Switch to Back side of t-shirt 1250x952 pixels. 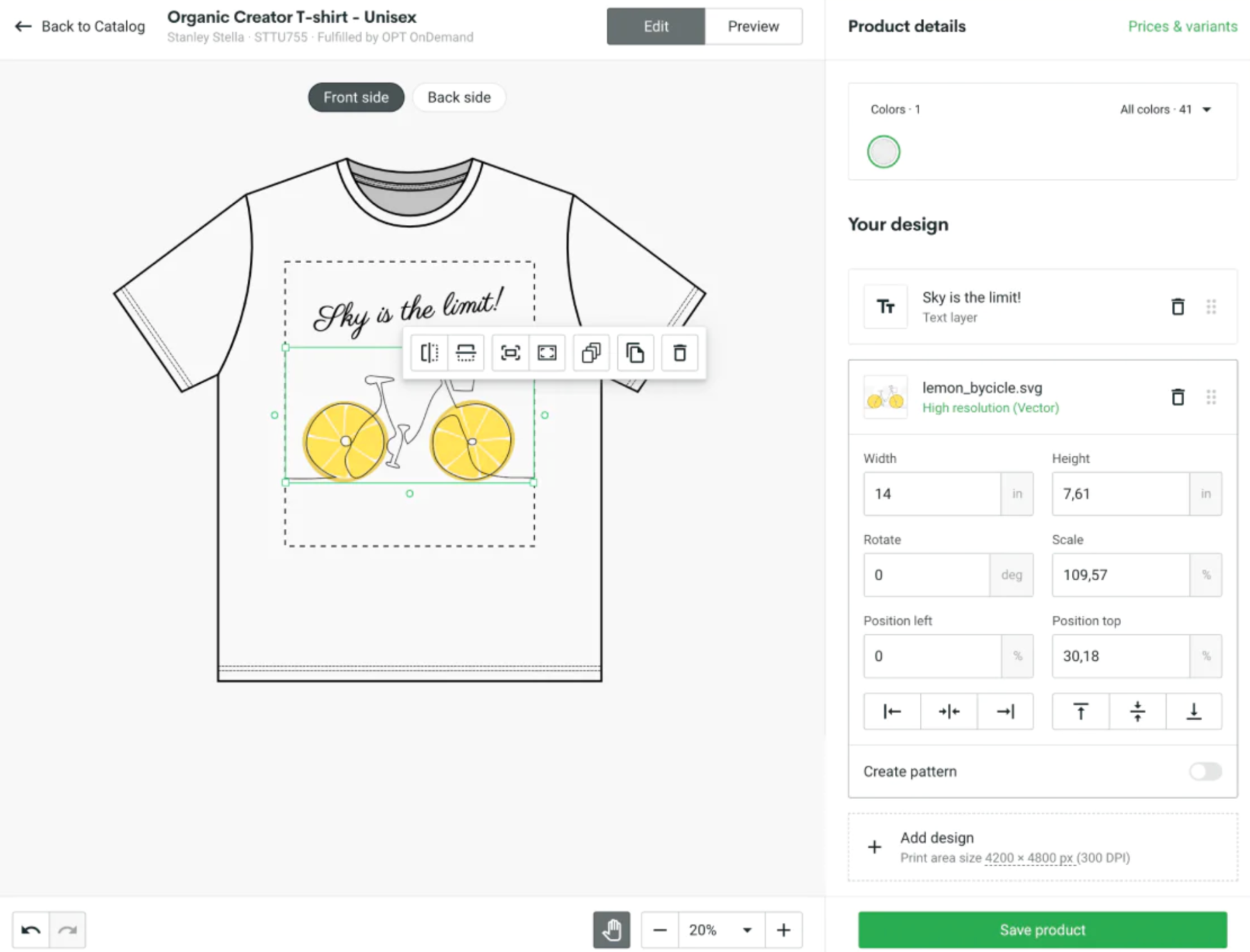click(459, 97)
